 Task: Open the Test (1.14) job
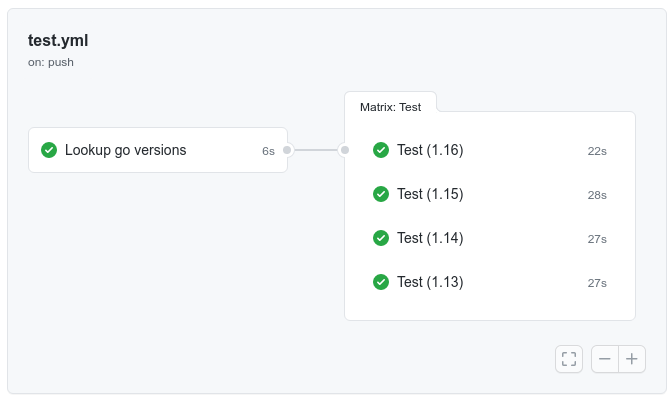[x=430, y=238]
